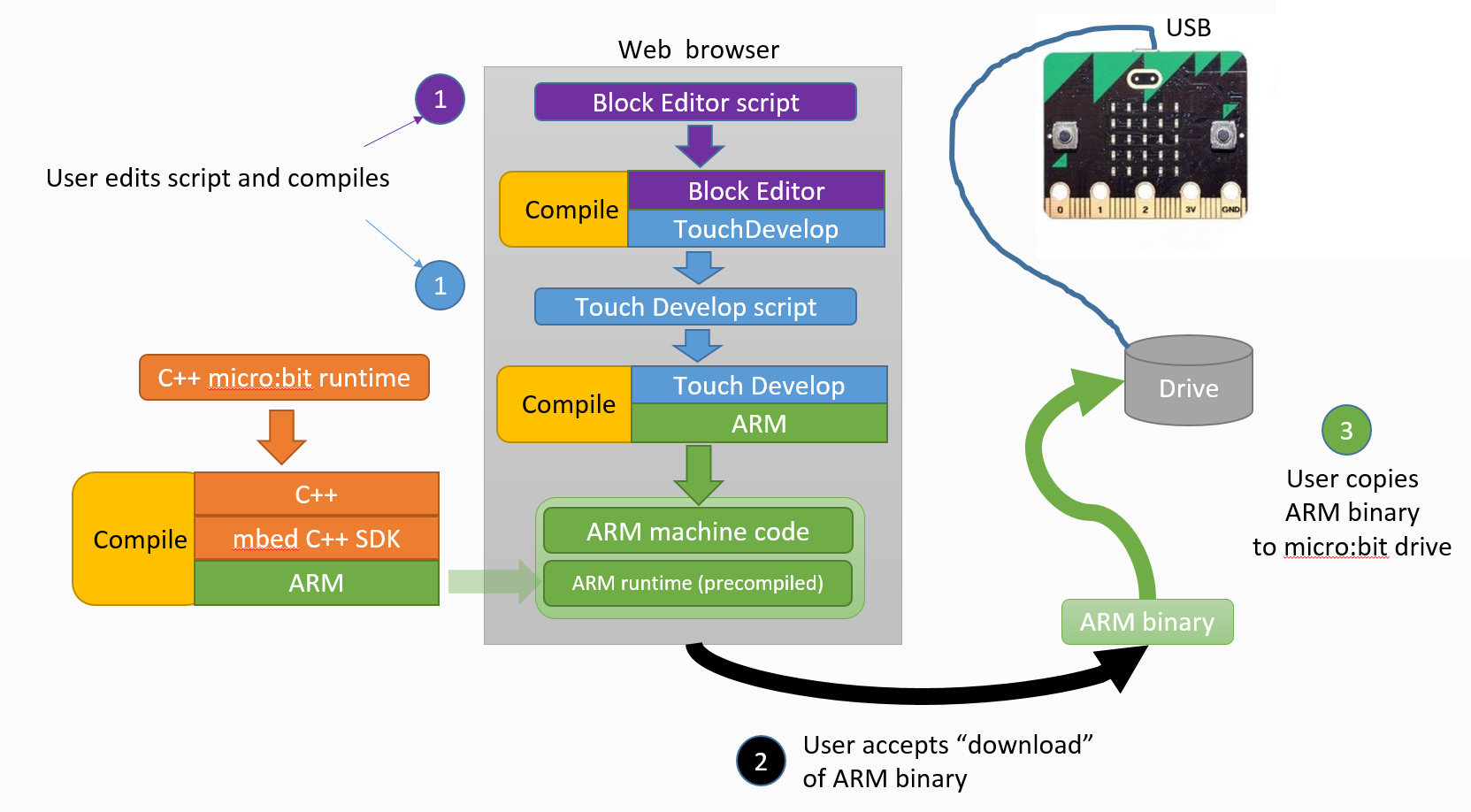Select the Block Editor script box
Image resolution: width=1471 pixels, height=812 pixels.
pyautogui.click(x=695, y=103)
